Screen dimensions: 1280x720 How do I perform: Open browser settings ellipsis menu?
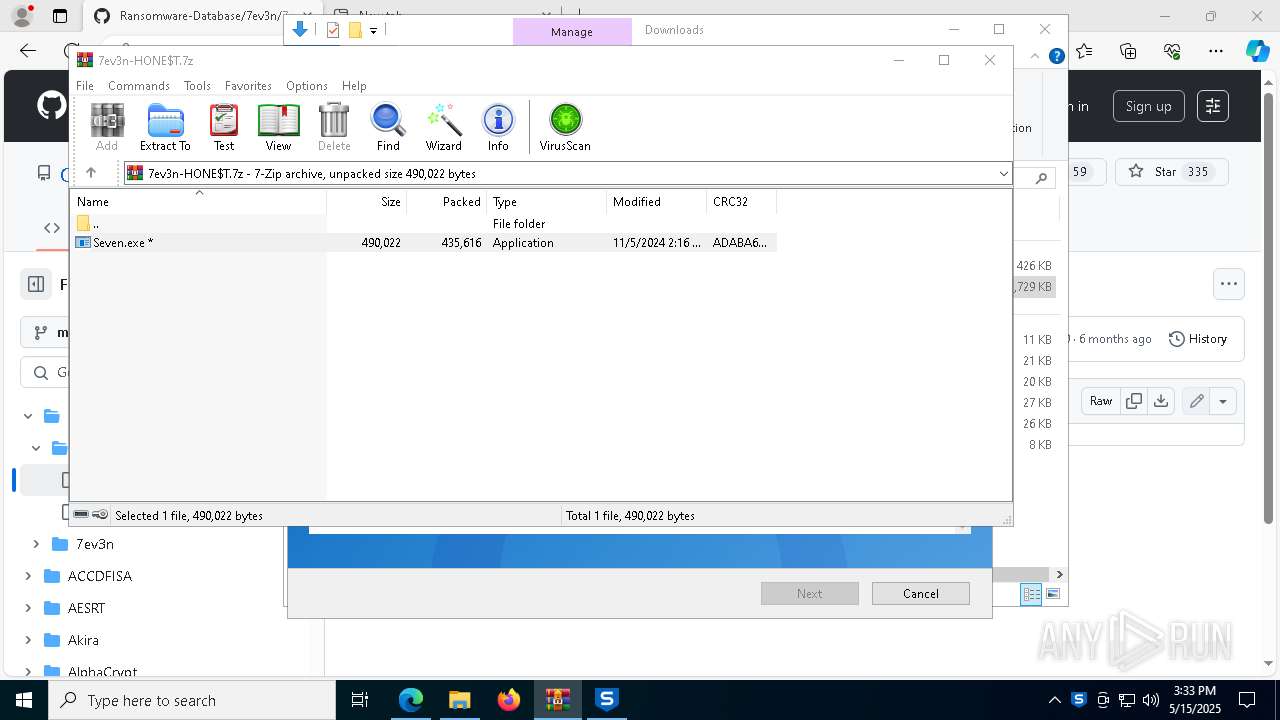(1216, 51)
